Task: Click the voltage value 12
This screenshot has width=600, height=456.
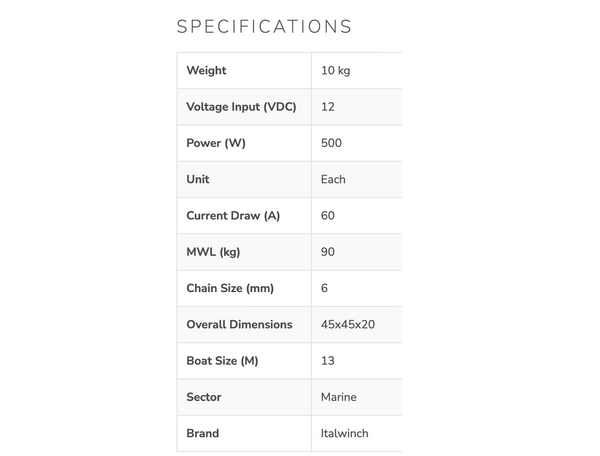Action: [328, 107]
